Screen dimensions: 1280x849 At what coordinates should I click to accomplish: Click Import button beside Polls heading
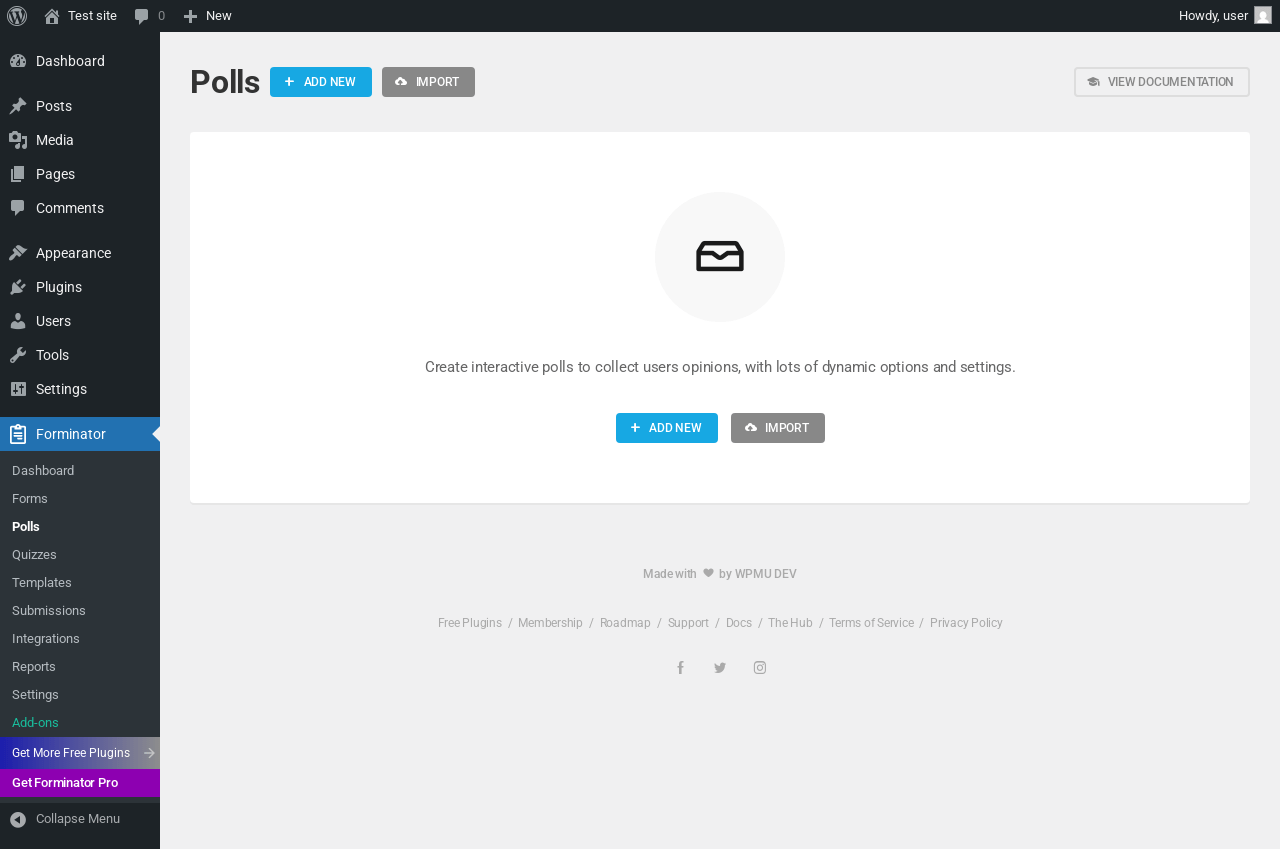[x=428, y=82]
